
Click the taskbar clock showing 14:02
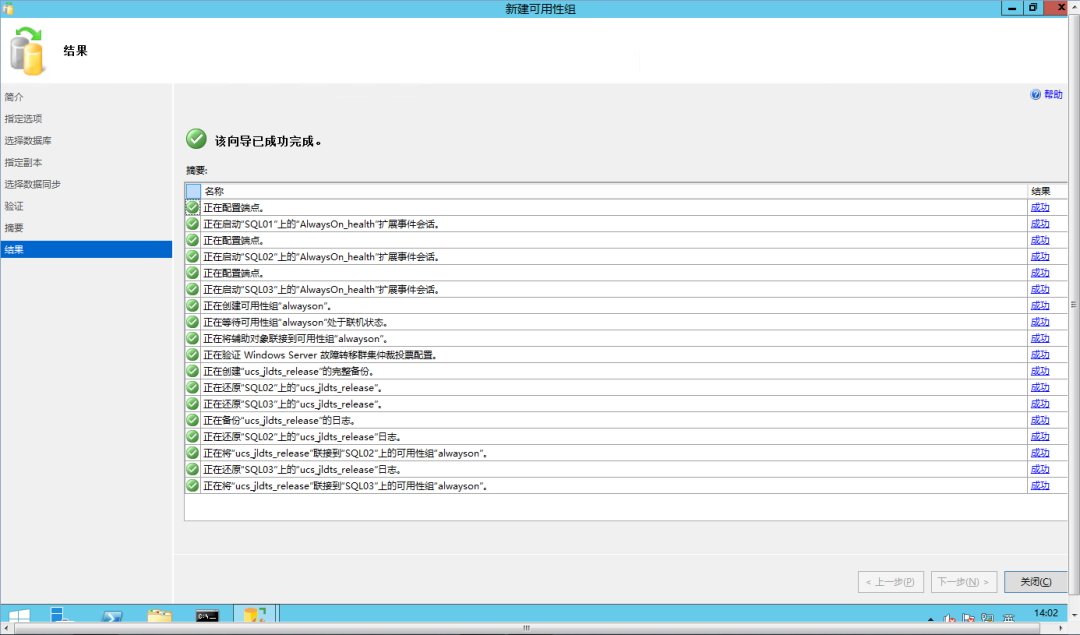tap(1046, 613)
